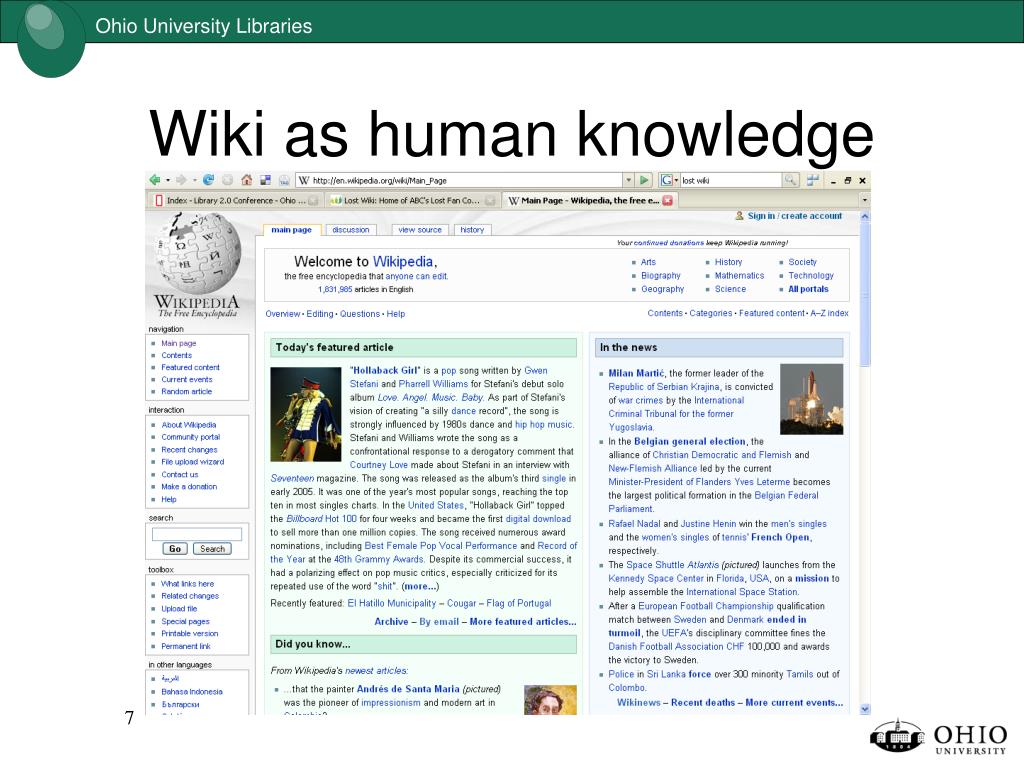Click the Hollaback Girl article link

[384, 370]
